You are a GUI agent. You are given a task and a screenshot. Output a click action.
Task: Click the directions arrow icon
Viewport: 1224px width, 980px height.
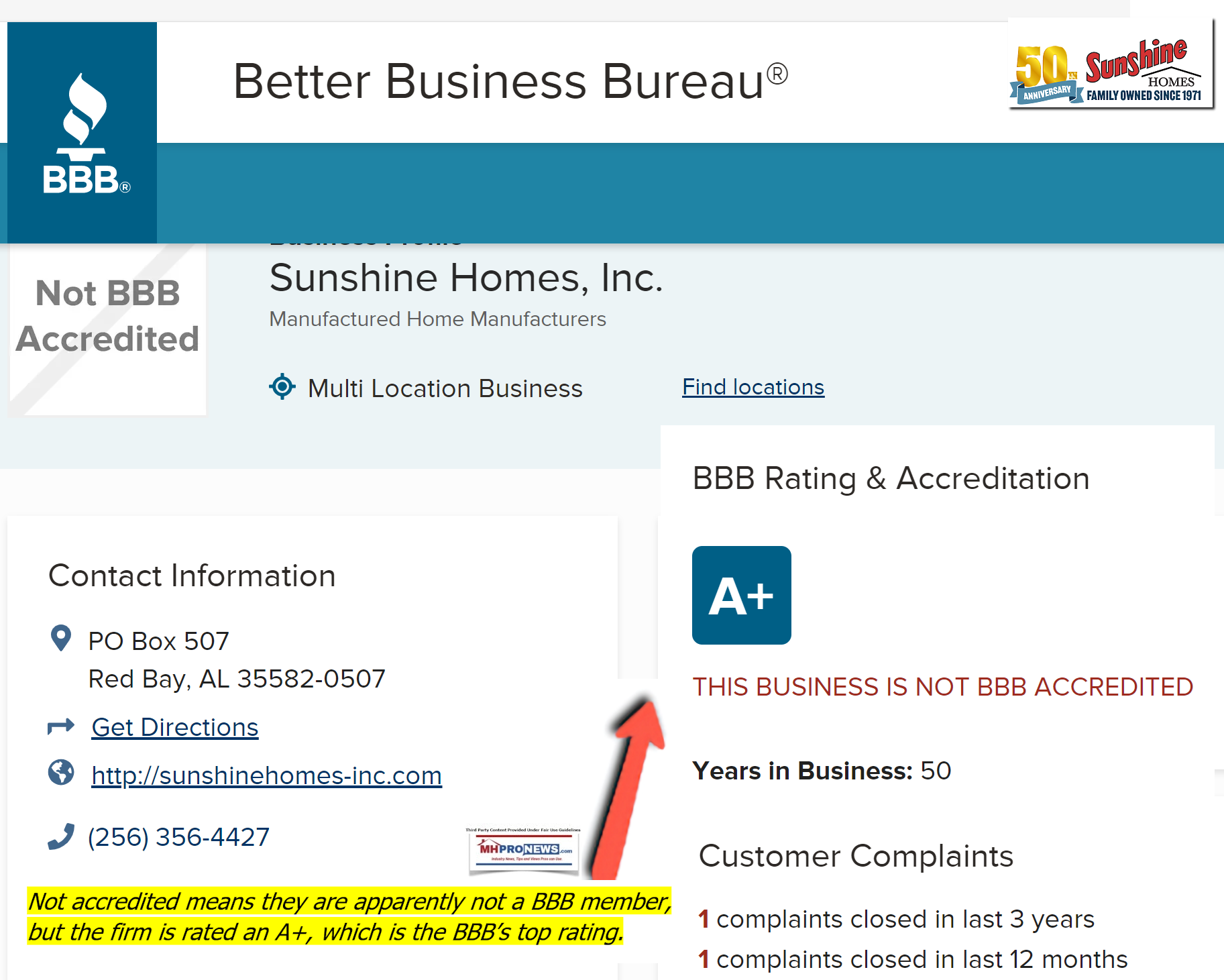point(61,726)
